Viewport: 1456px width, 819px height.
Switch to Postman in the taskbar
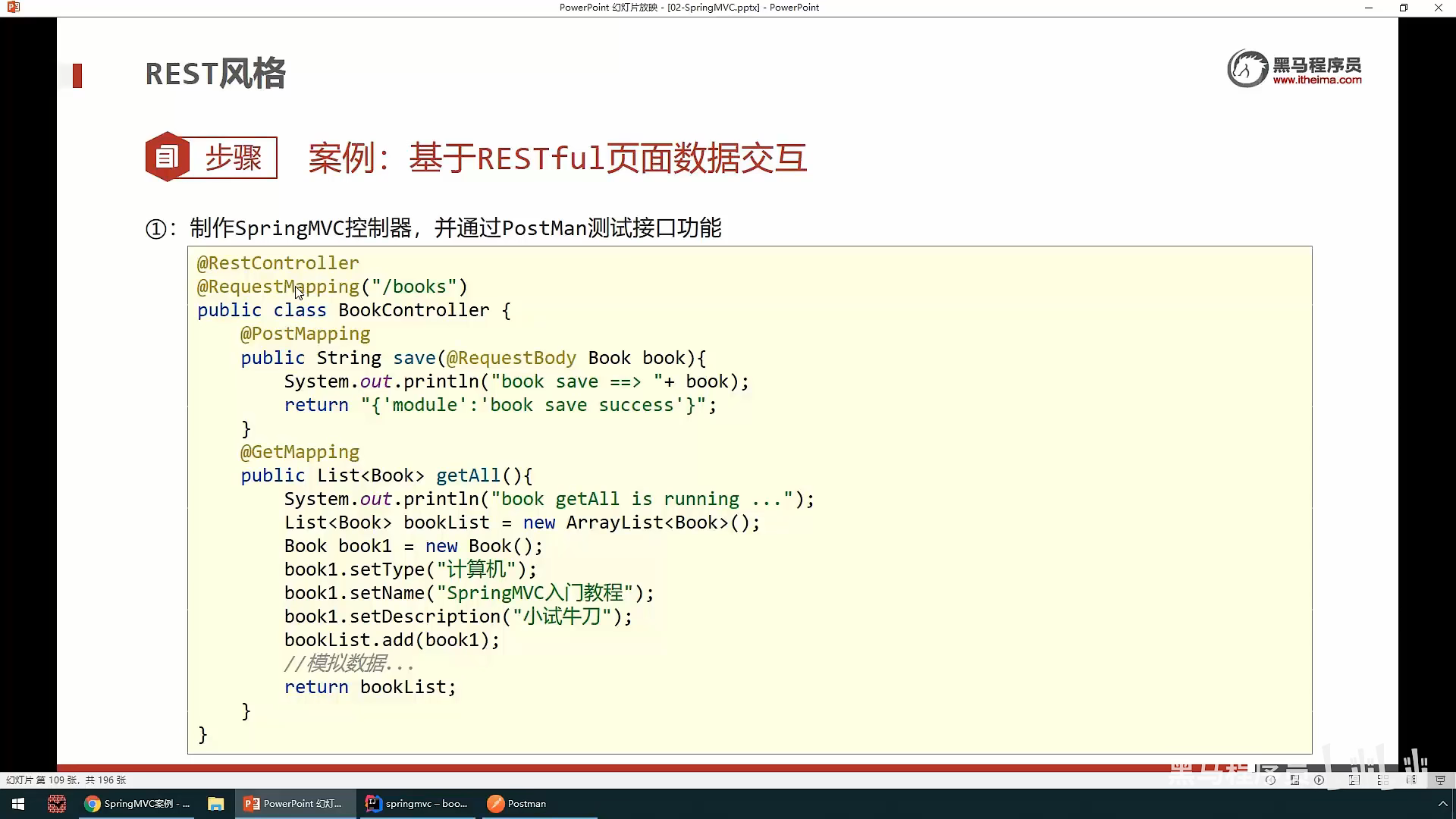pos(517,804)
